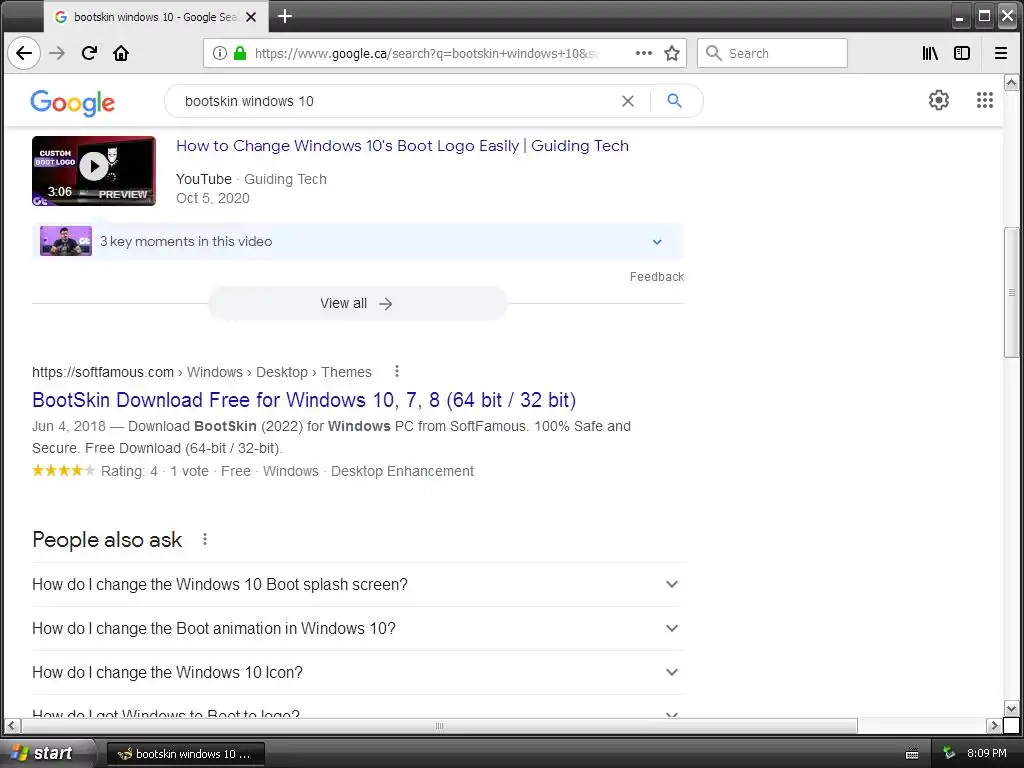Open How to Change Windows 10's Boot Logo link
1024x768 pixels.
(x=402, y=146)
